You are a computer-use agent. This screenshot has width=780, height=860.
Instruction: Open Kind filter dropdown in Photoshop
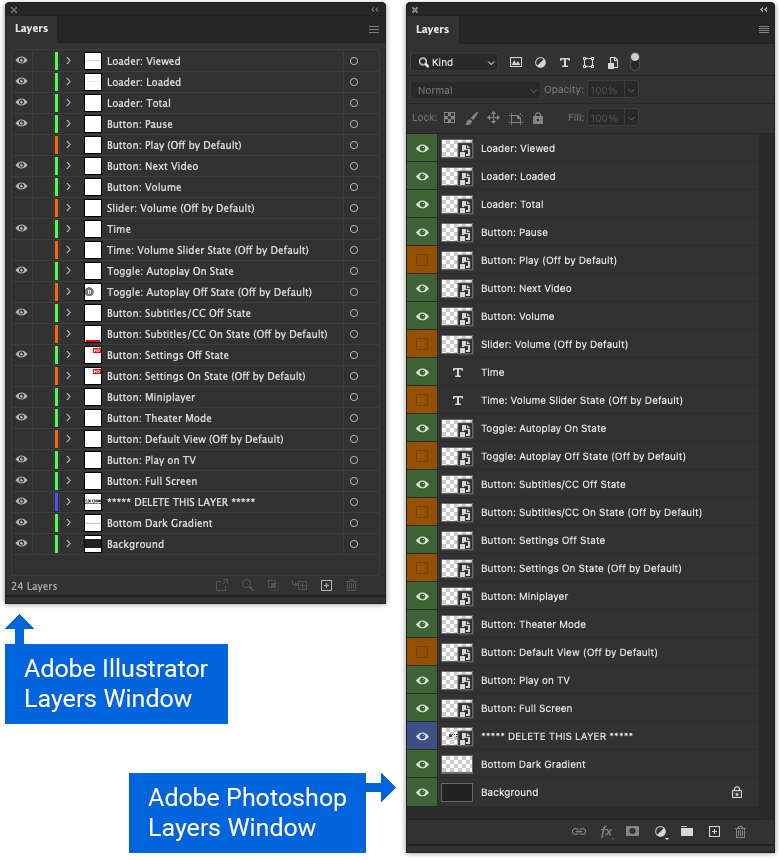pos(454,63)
